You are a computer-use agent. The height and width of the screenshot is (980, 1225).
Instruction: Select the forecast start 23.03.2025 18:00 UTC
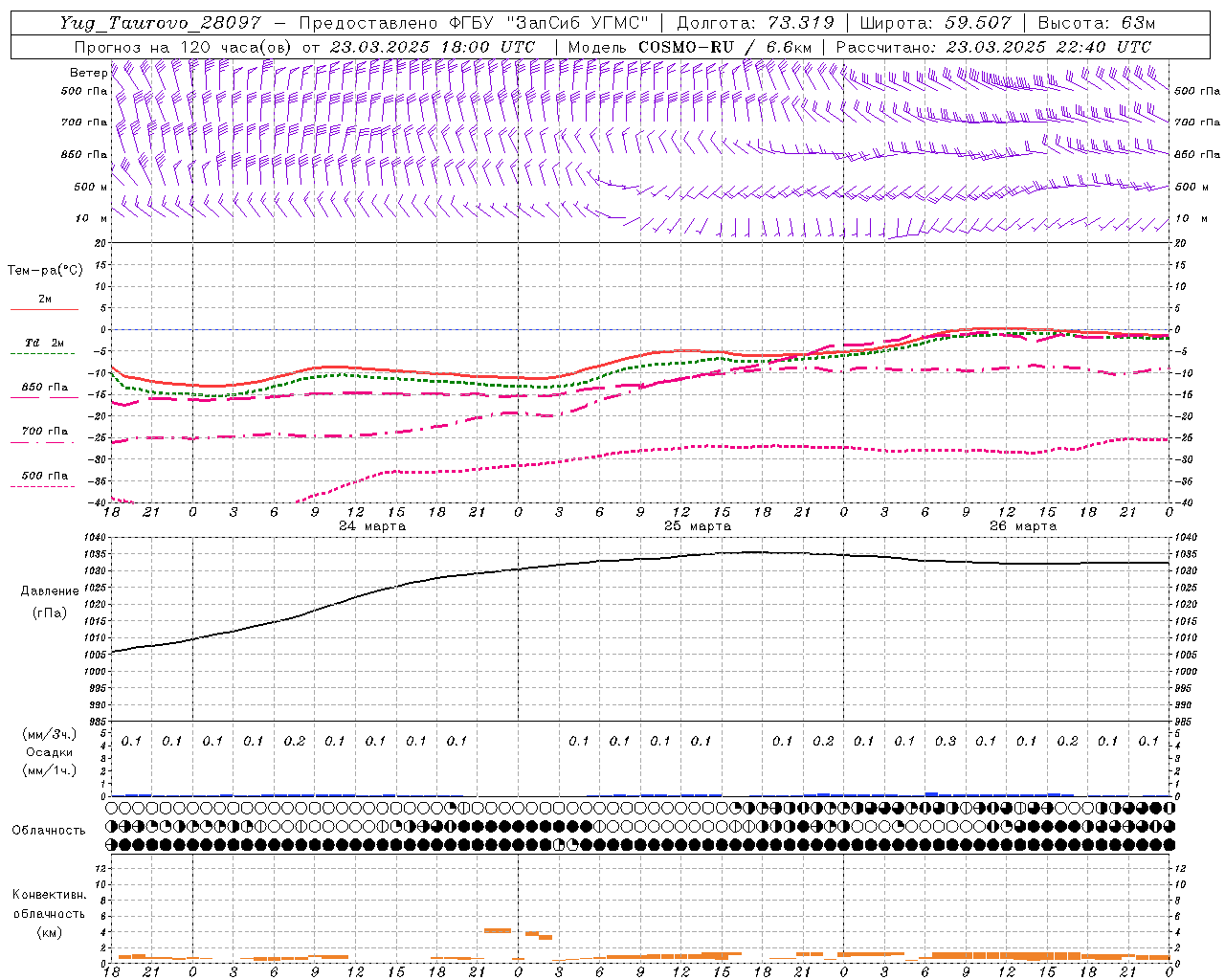tap(432, 47)
